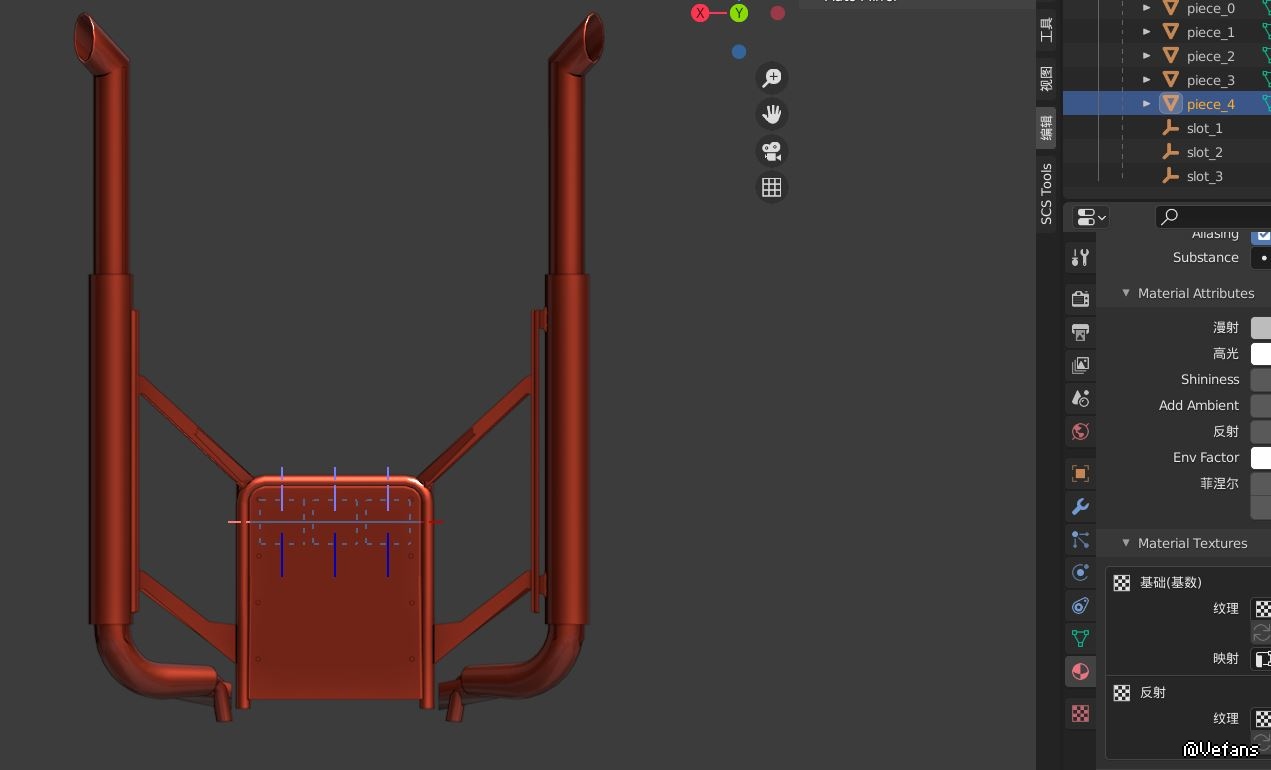
Task: Click the red X axis gizmo ball
Action: (700, 13)
